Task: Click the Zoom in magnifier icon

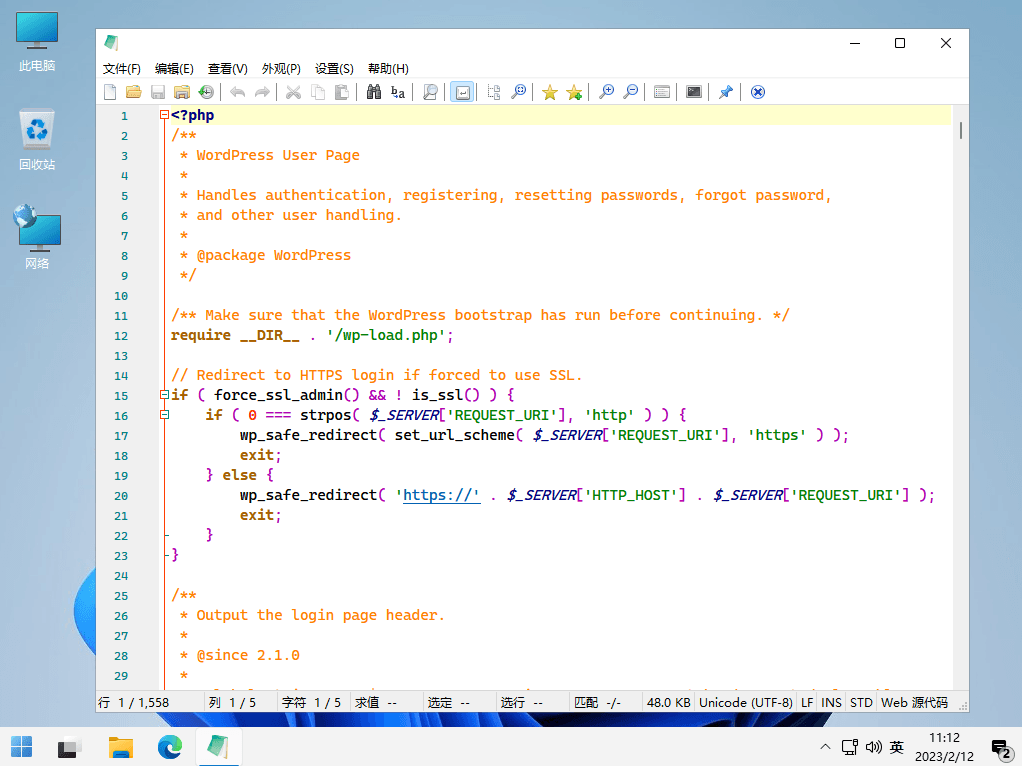Action: 606,92
